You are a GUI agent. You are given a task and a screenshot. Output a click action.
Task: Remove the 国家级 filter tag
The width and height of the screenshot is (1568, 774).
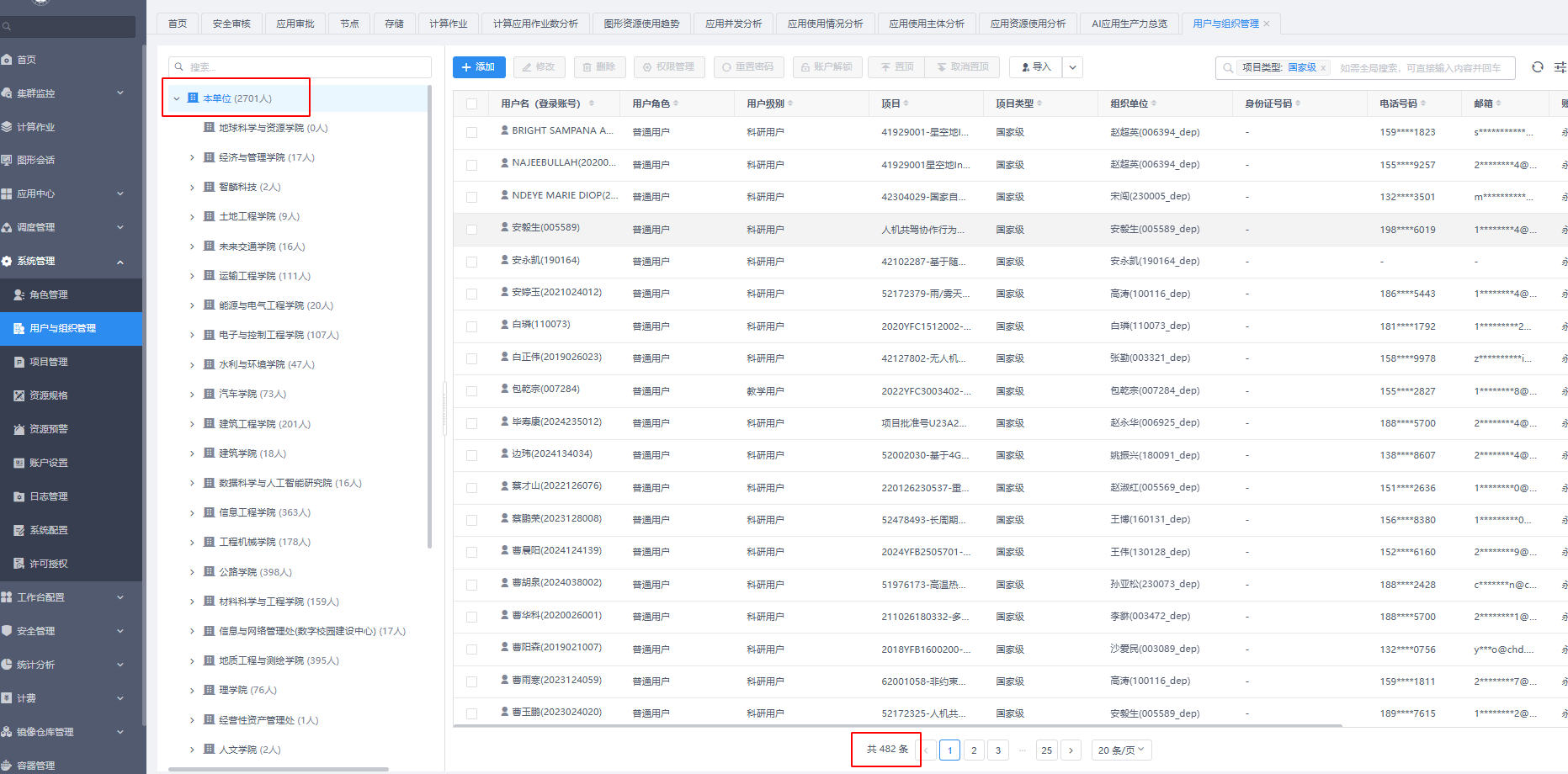[1323, 68]
